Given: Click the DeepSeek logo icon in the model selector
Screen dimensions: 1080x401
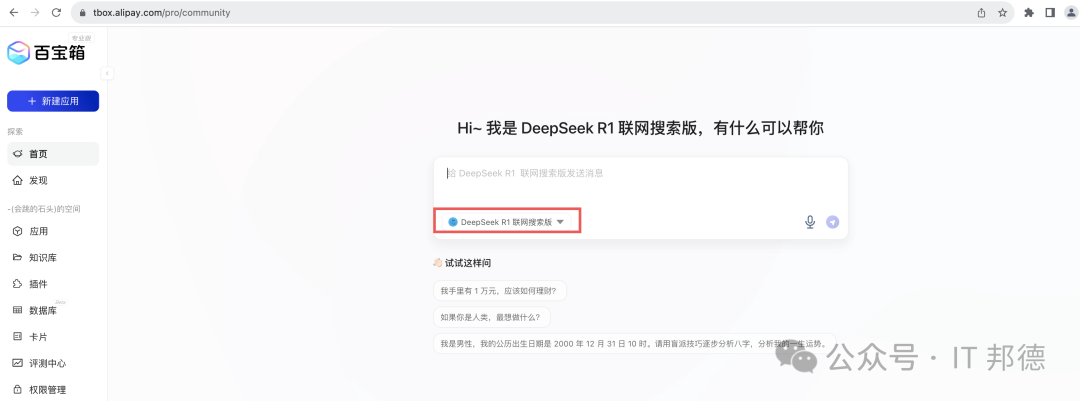Looking at the screenshot, I should 453,222.
